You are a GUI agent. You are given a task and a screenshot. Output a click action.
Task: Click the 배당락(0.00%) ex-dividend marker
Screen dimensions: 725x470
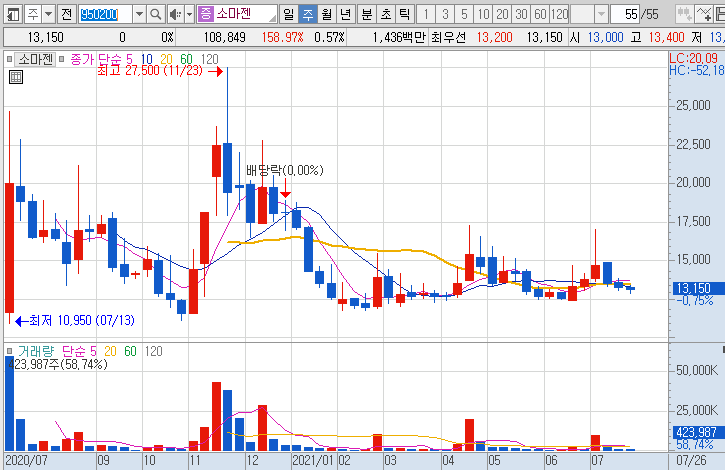pyautogui.click(x=285, y=170)
